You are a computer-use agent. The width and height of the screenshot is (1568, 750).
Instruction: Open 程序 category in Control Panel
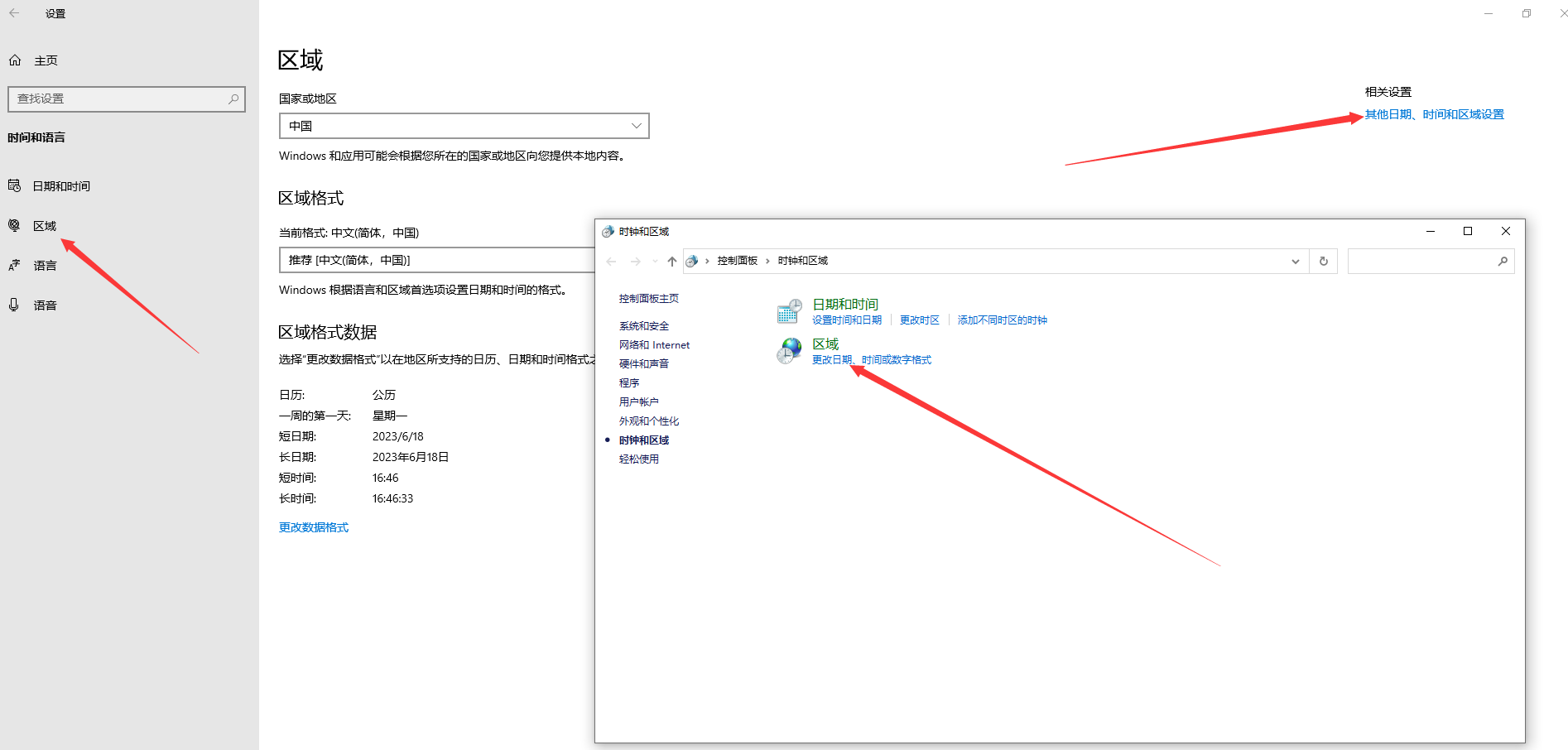pos(629,383)
